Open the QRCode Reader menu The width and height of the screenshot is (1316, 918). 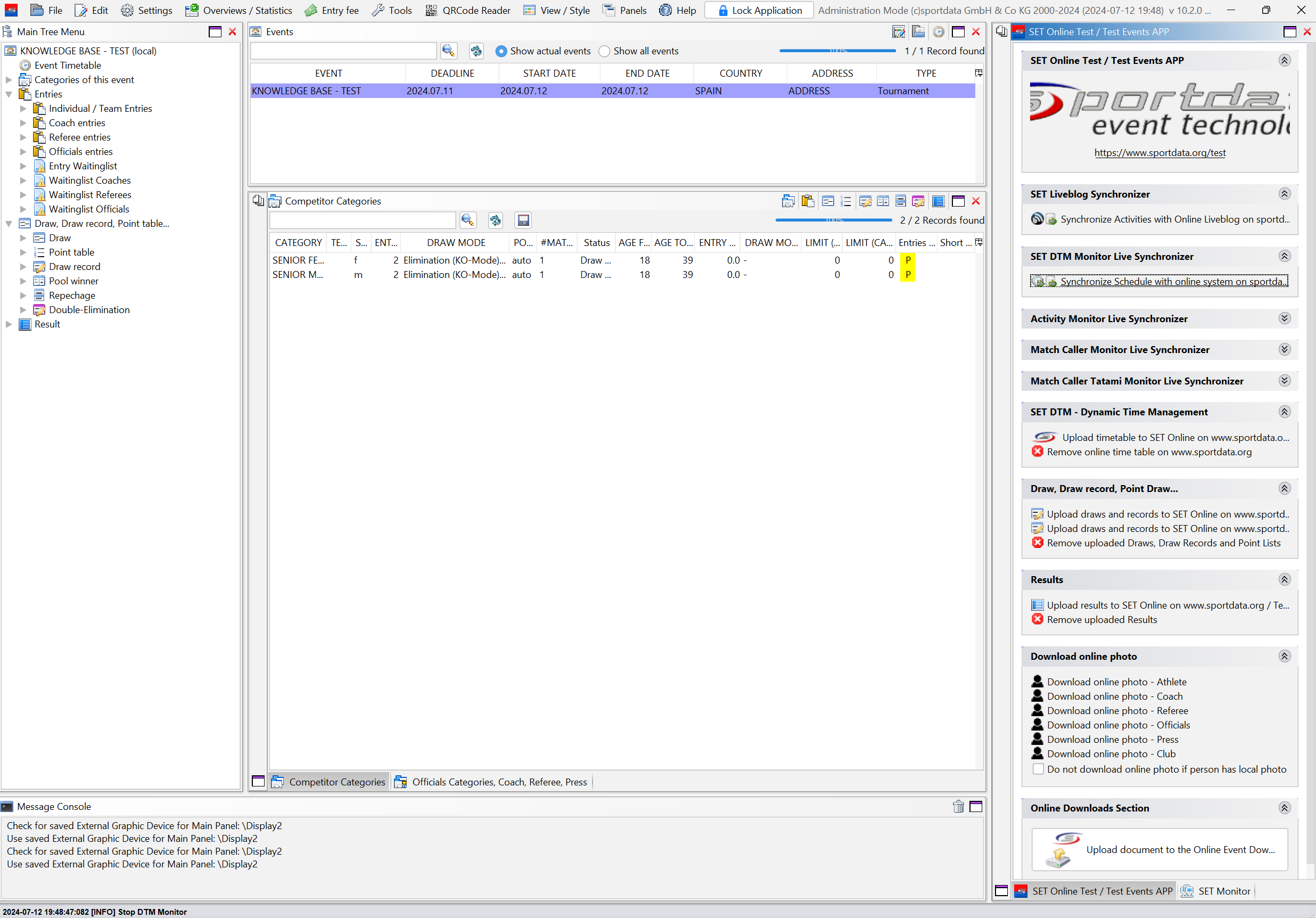point(468,10)
